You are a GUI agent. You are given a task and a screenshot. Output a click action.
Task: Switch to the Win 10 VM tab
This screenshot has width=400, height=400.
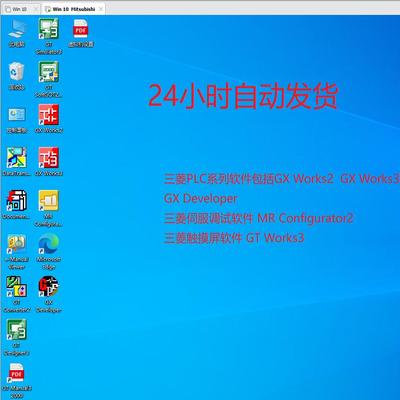21,9
